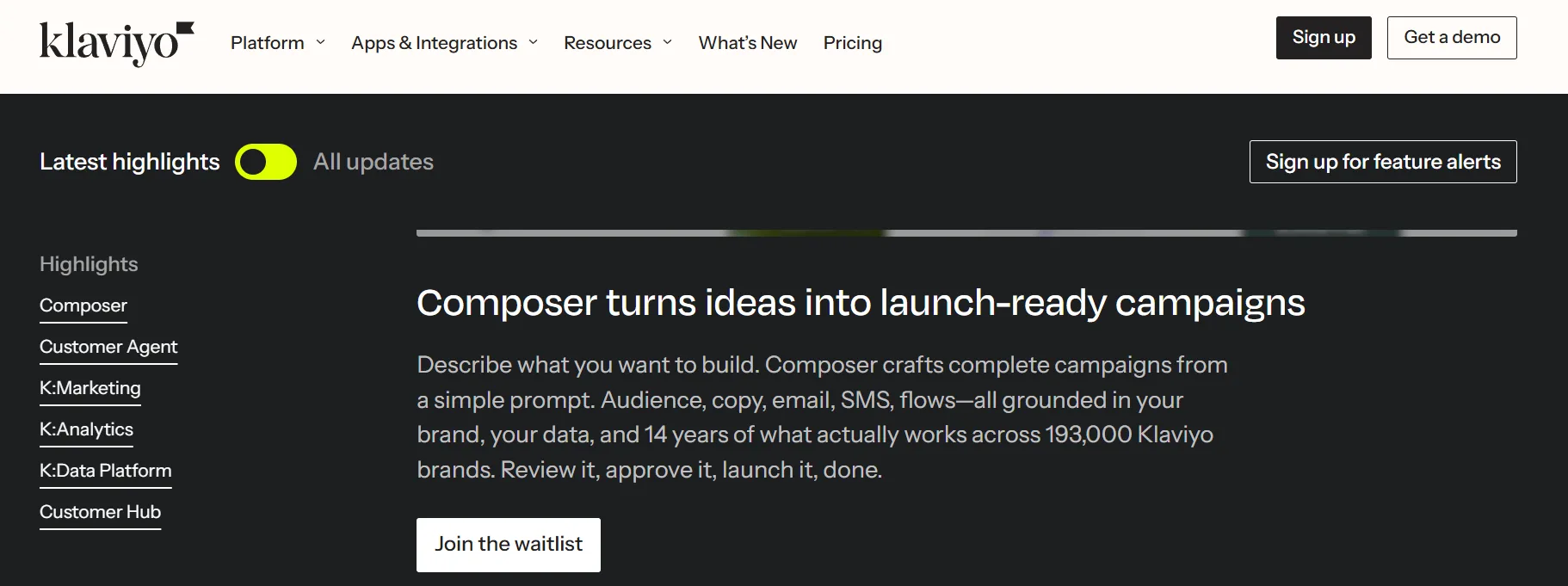Click the Klaviyo logo

[x=116, y=43]
